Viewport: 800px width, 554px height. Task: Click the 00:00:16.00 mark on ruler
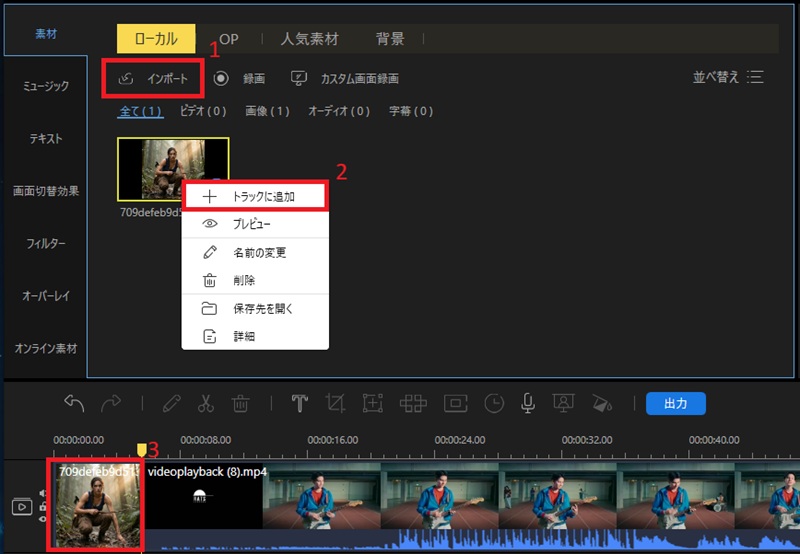pyautogui.click(x=333, y=440)
